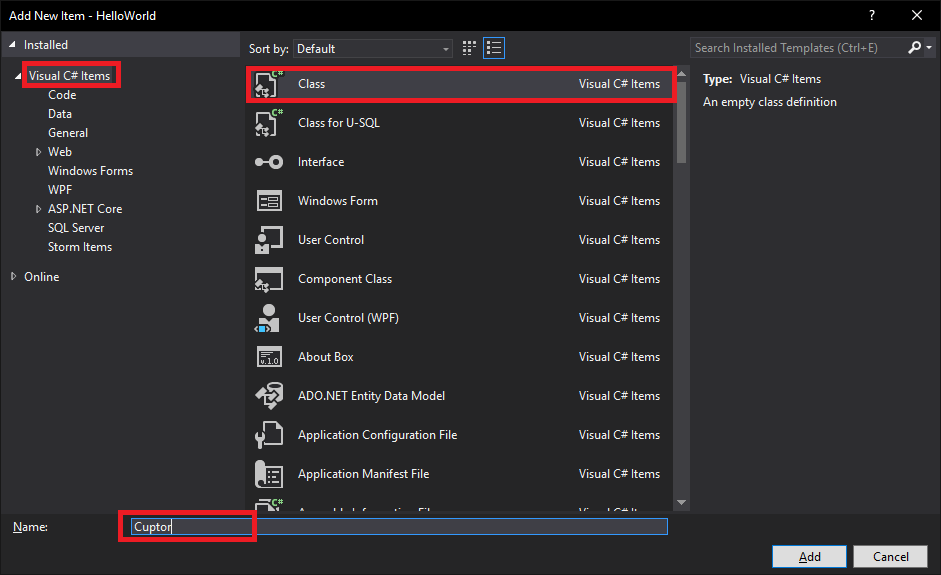Expand the Online category
The height and width of the screenshot is (575, 941).
click(x=14, y=277)
